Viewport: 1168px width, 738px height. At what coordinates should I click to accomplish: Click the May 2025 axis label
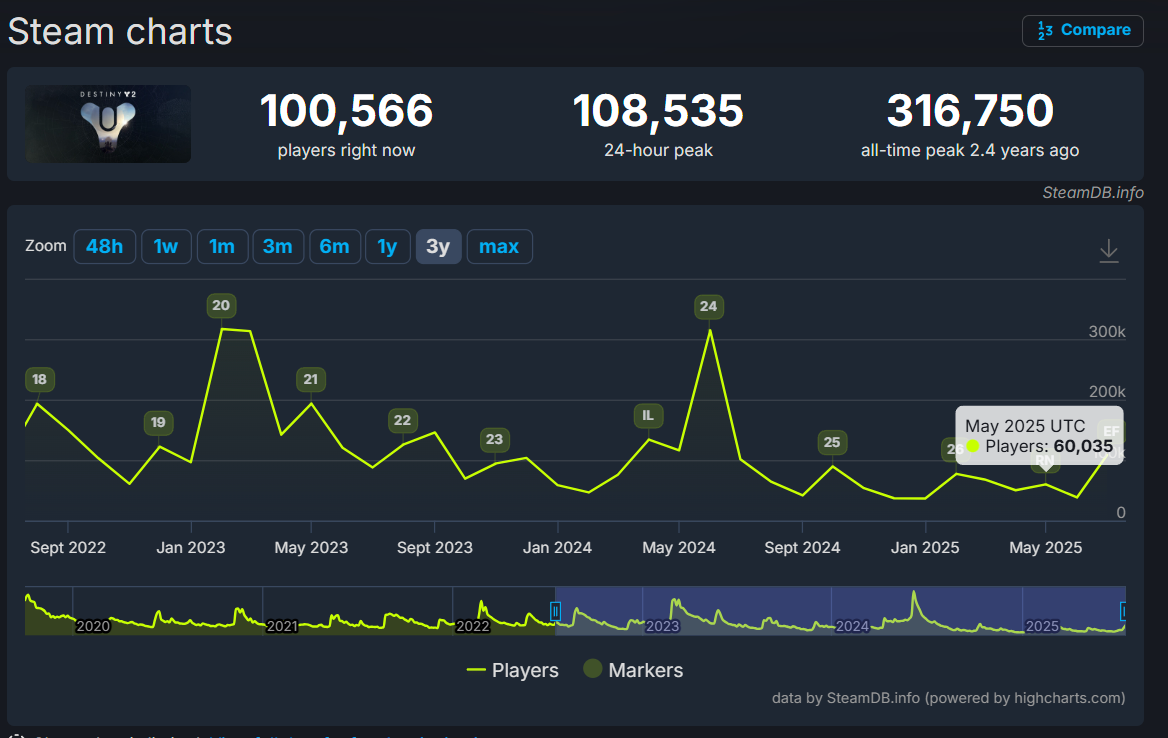[1046, 547]
